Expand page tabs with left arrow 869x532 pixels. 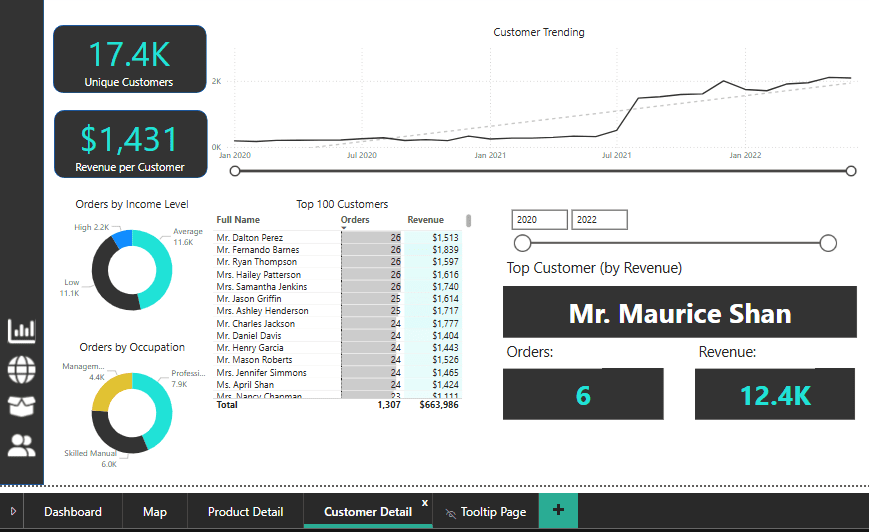(13, 511)
